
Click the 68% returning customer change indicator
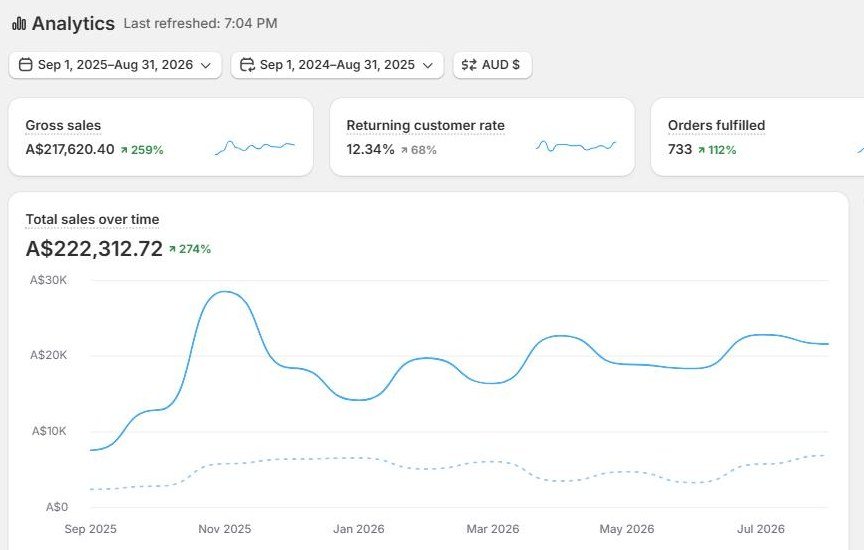point(419,150)
